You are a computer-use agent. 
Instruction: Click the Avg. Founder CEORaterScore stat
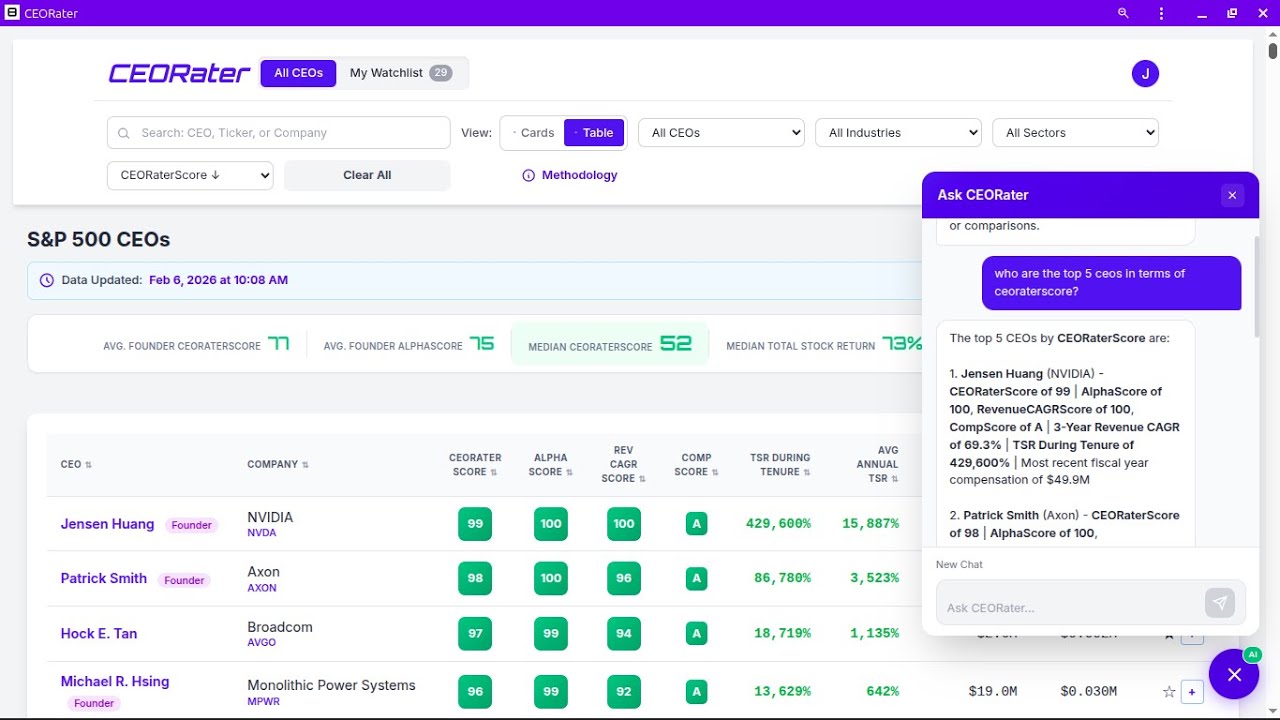coord(197,345)
